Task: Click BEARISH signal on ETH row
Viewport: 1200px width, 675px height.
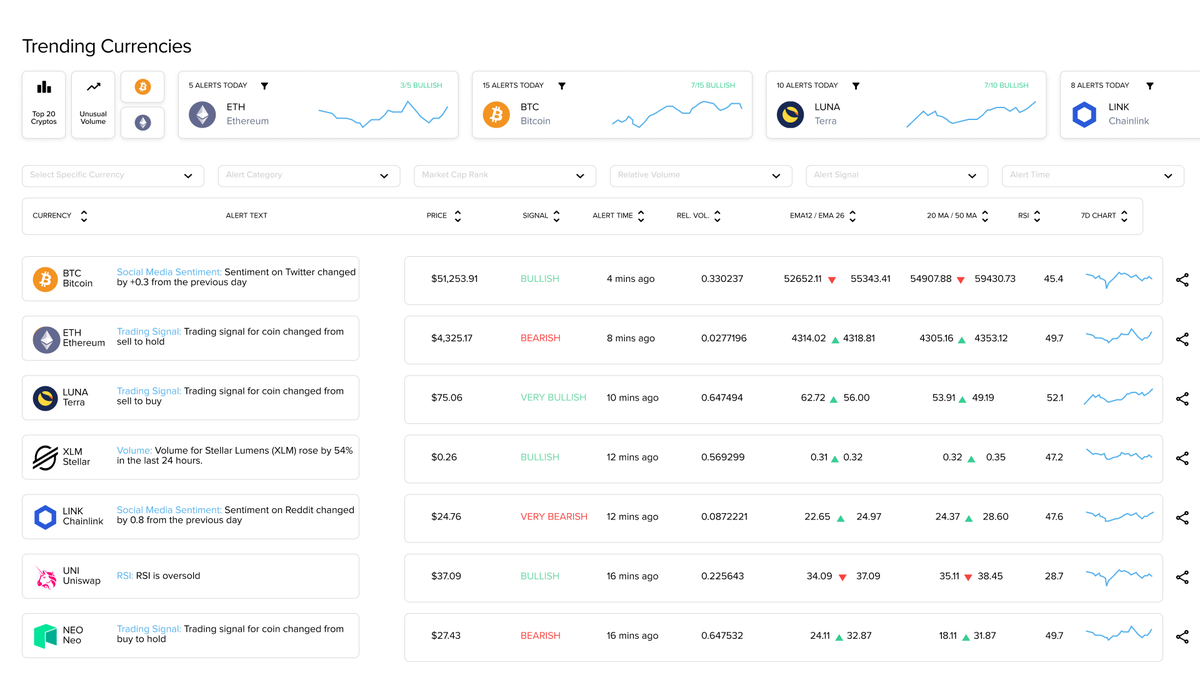Action: point(540,339)
